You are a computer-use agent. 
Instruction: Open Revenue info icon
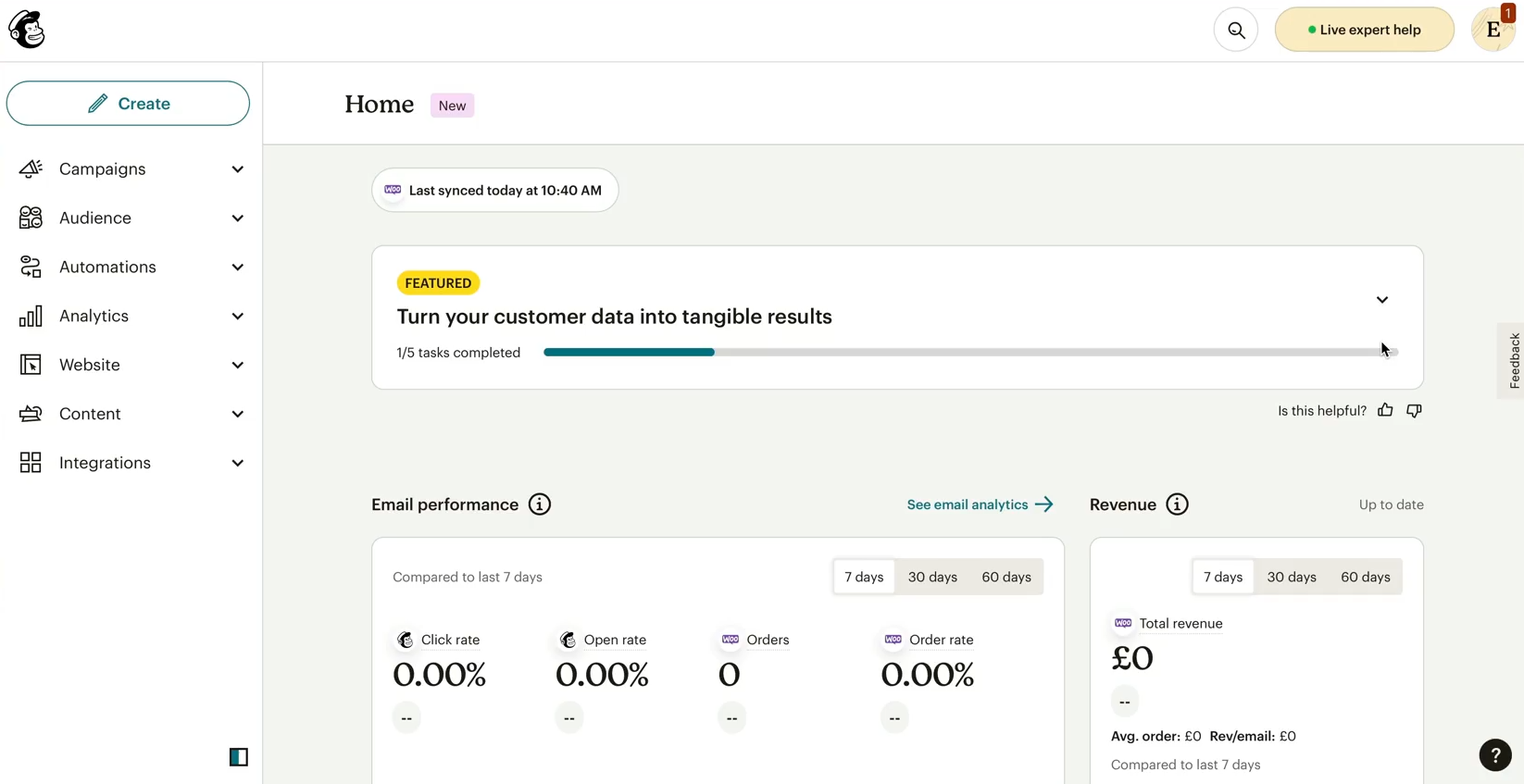click(1177, 504)
